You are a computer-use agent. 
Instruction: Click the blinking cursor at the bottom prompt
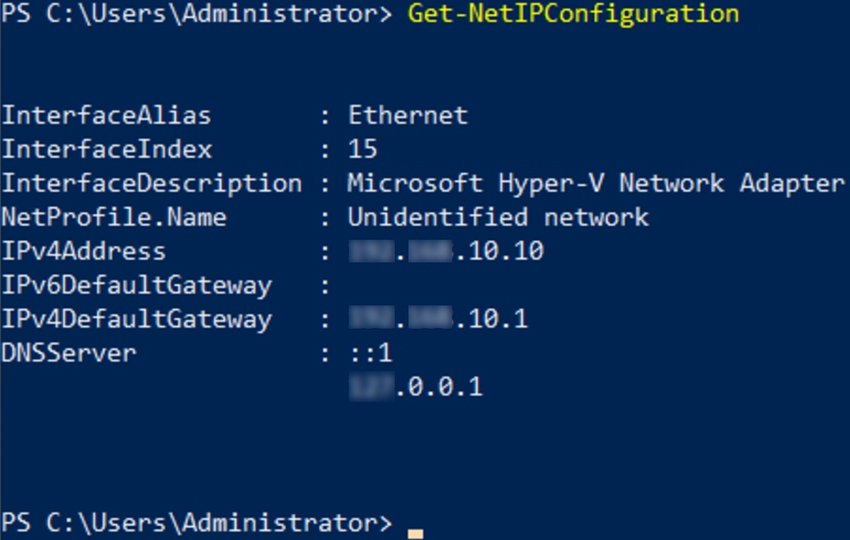415,533
